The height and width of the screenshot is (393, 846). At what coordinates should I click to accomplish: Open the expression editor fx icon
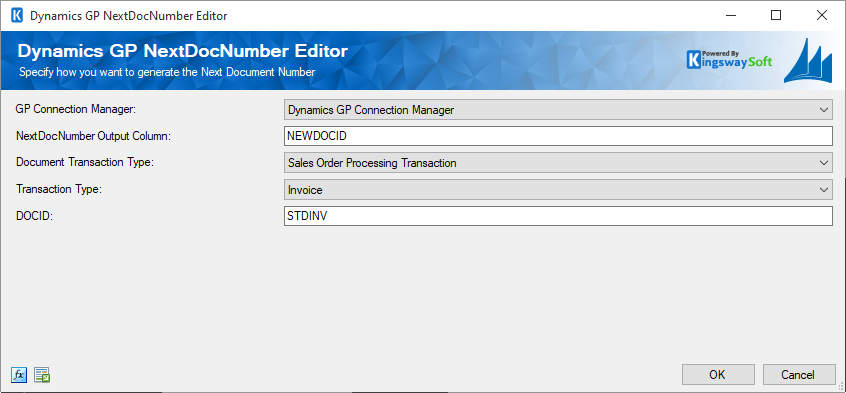point(19,374)
